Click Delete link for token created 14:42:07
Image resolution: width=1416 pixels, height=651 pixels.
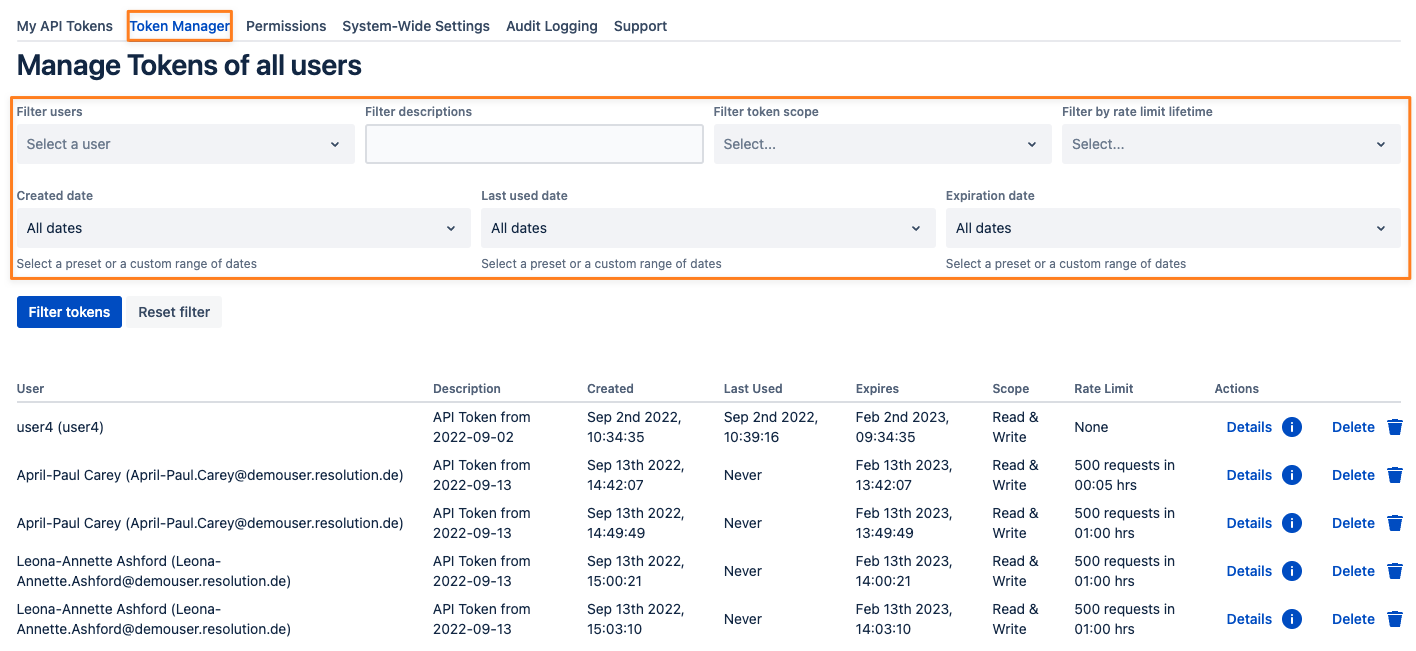[1353, 475]
